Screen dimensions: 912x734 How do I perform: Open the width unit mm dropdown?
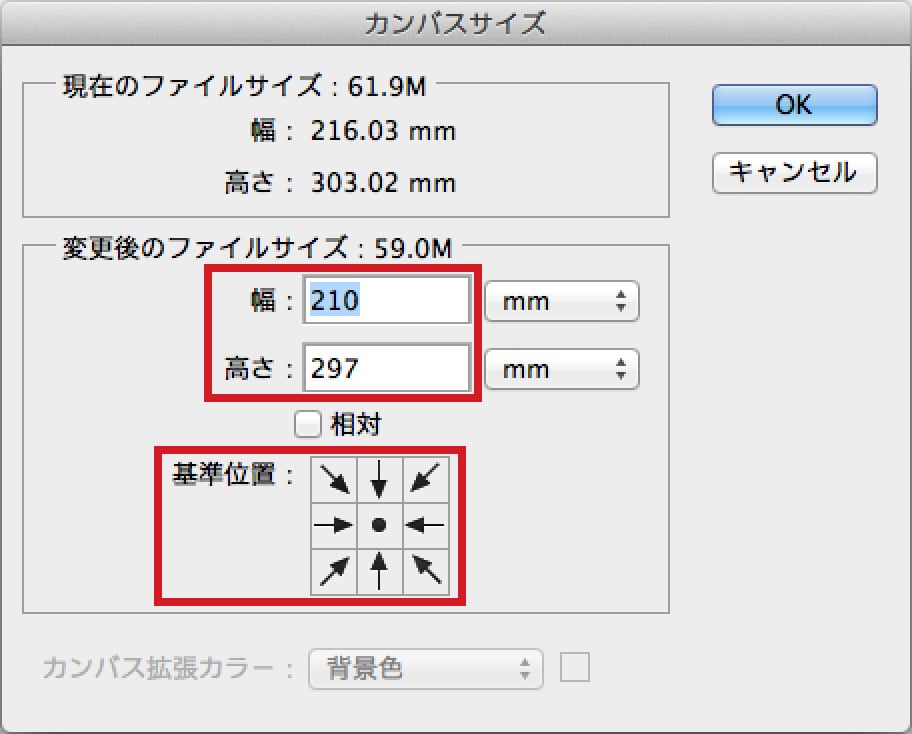pyautogui.click(x=561, y=301)
